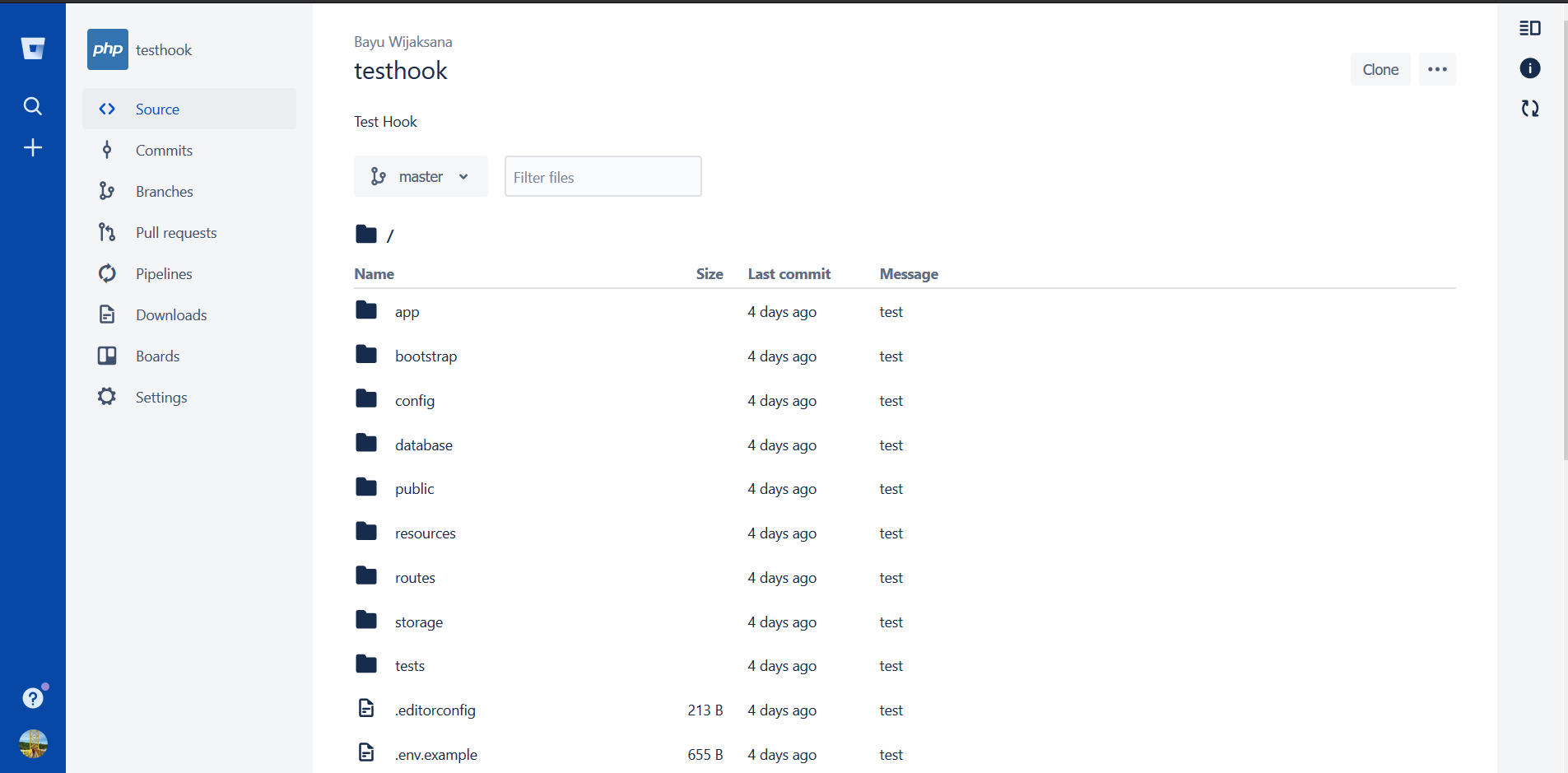Click the Clone button
This screenshot has width=1568, height=773.
pyautogui.click(x=1380, y=69)
